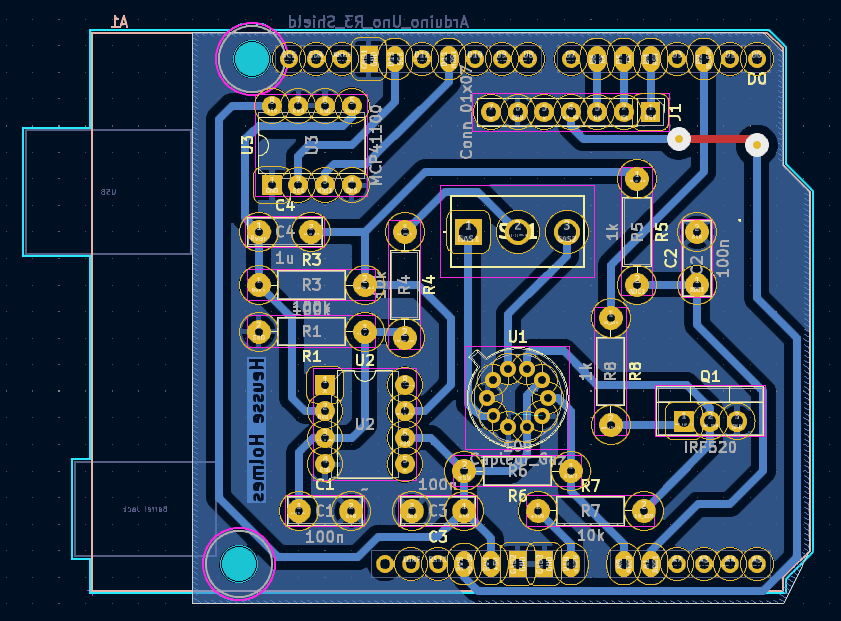841x621 pixels.
Task: Click the lower cyan mounting hole
Action: [x=239, y=564]
